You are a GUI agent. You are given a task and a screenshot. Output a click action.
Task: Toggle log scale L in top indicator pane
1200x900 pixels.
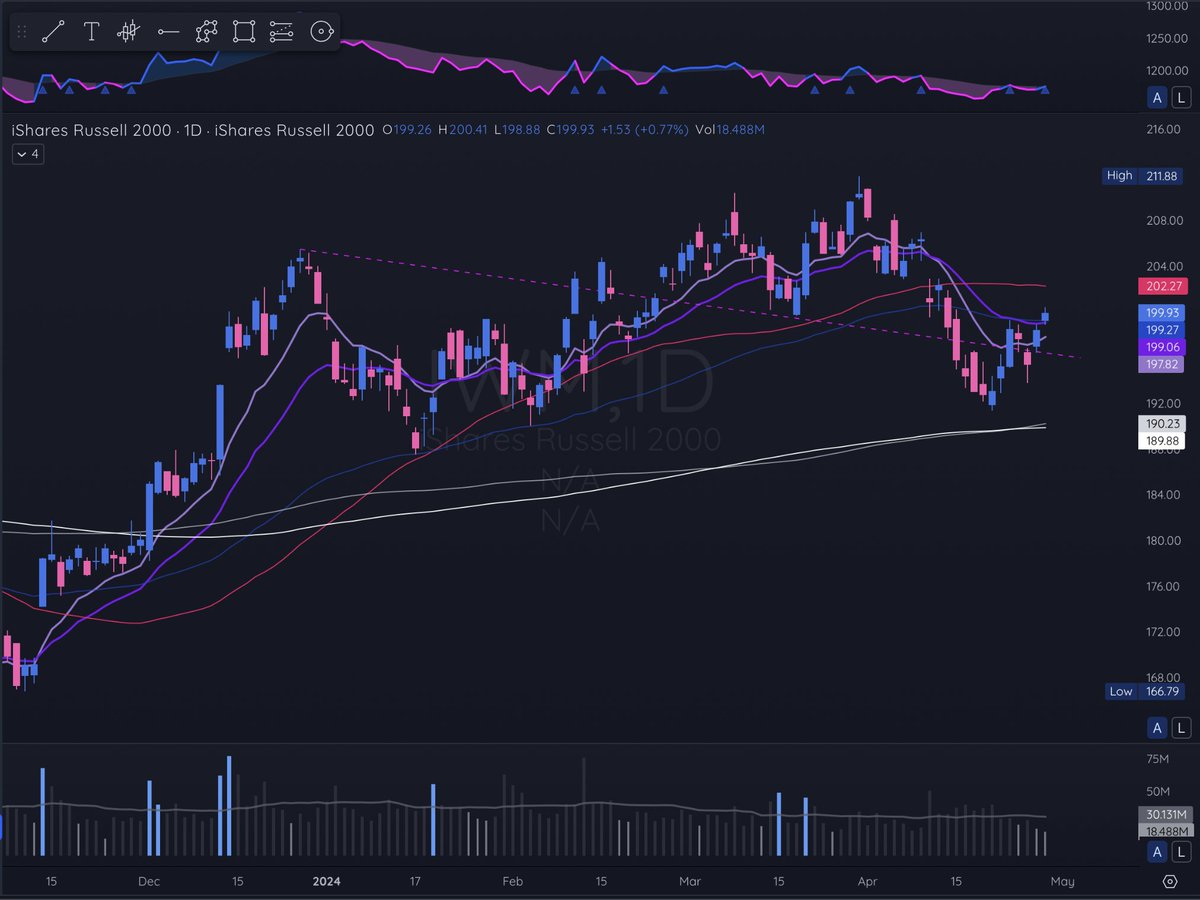(1181, 97)
